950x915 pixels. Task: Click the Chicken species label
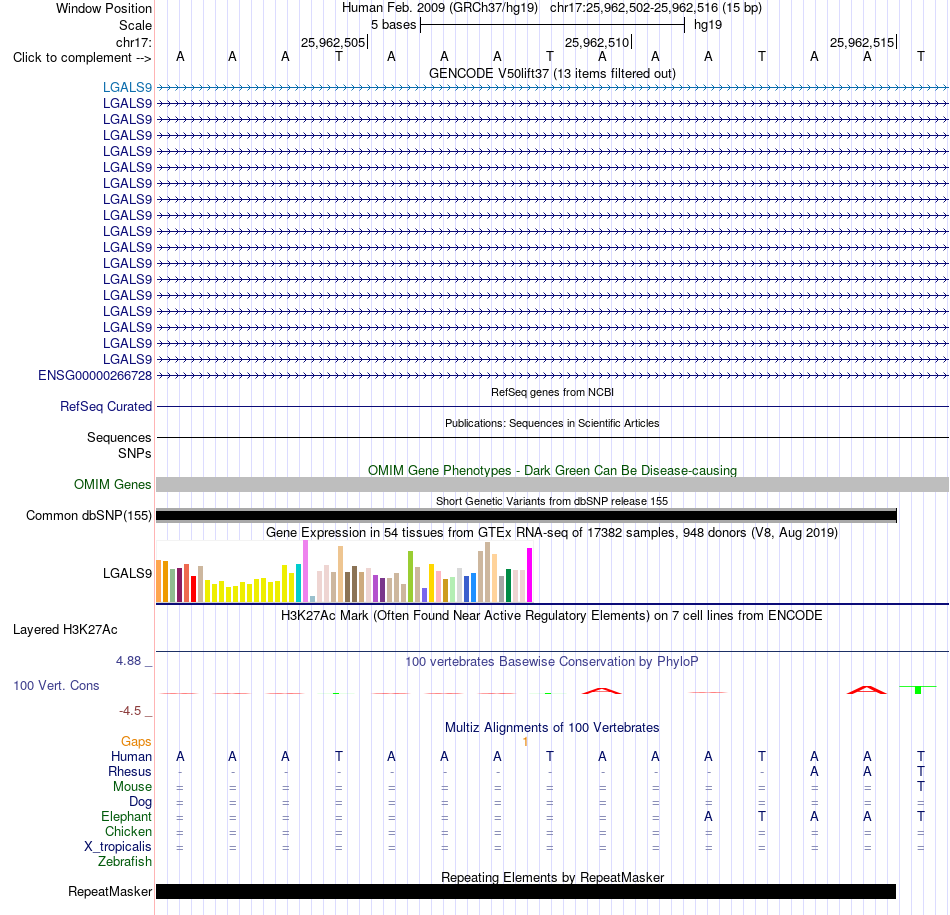pyautogui.click(x=128, y=831)
